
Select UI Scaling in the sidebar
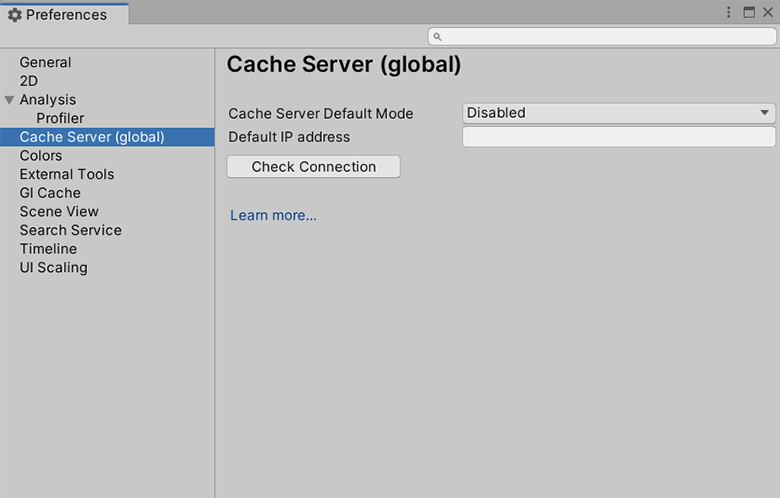(53, 267)
